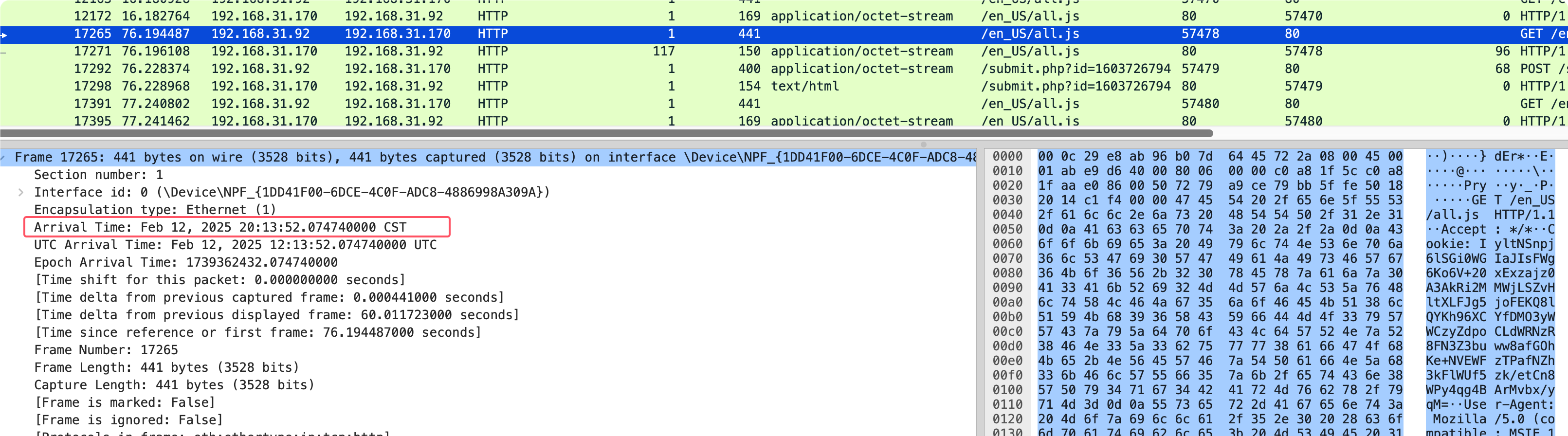Select Time delta from previous captured frame
The image size is (1568, 436).
coord(269,298)
